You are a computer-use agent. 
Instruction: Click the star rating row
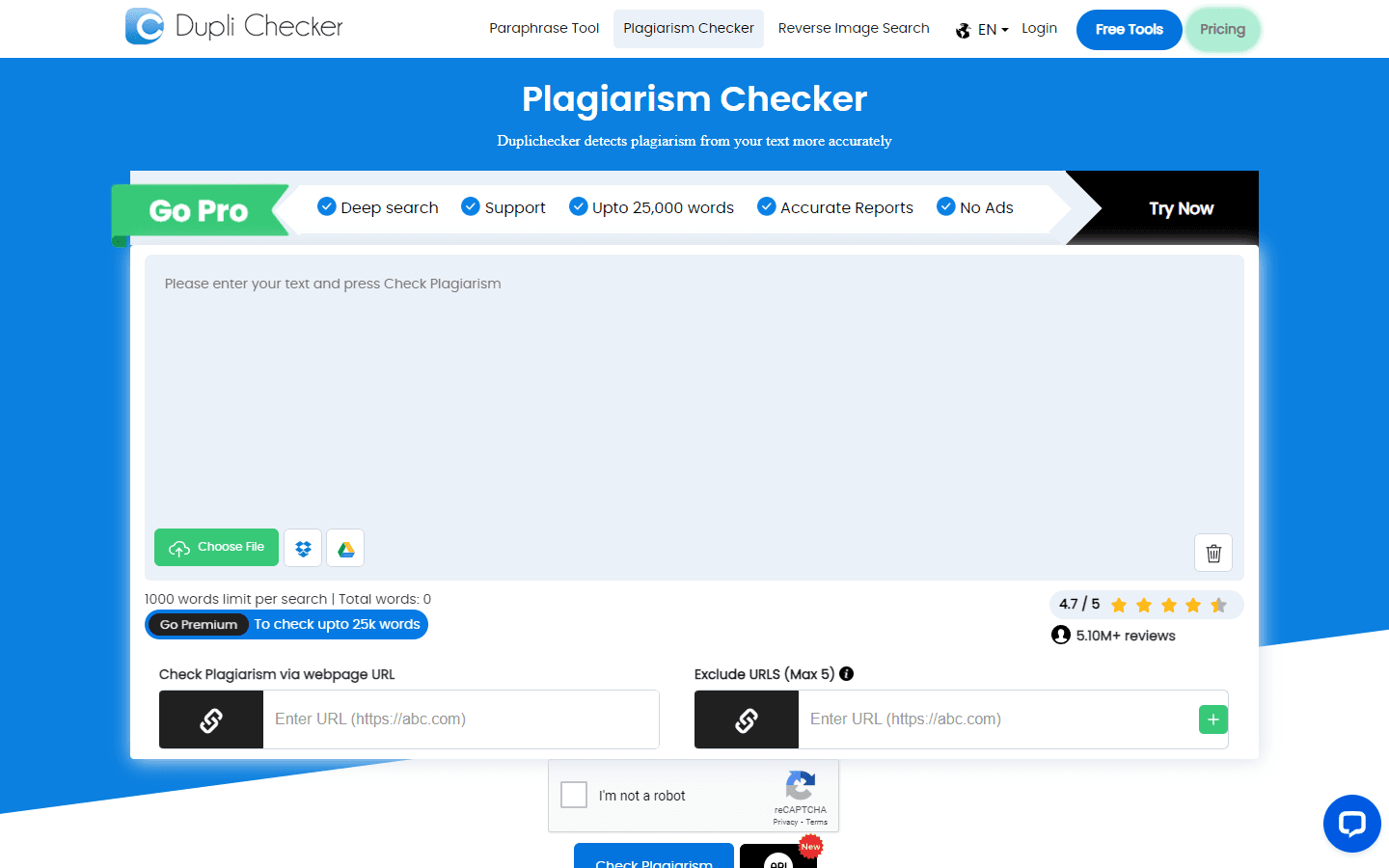(1169, 605)
